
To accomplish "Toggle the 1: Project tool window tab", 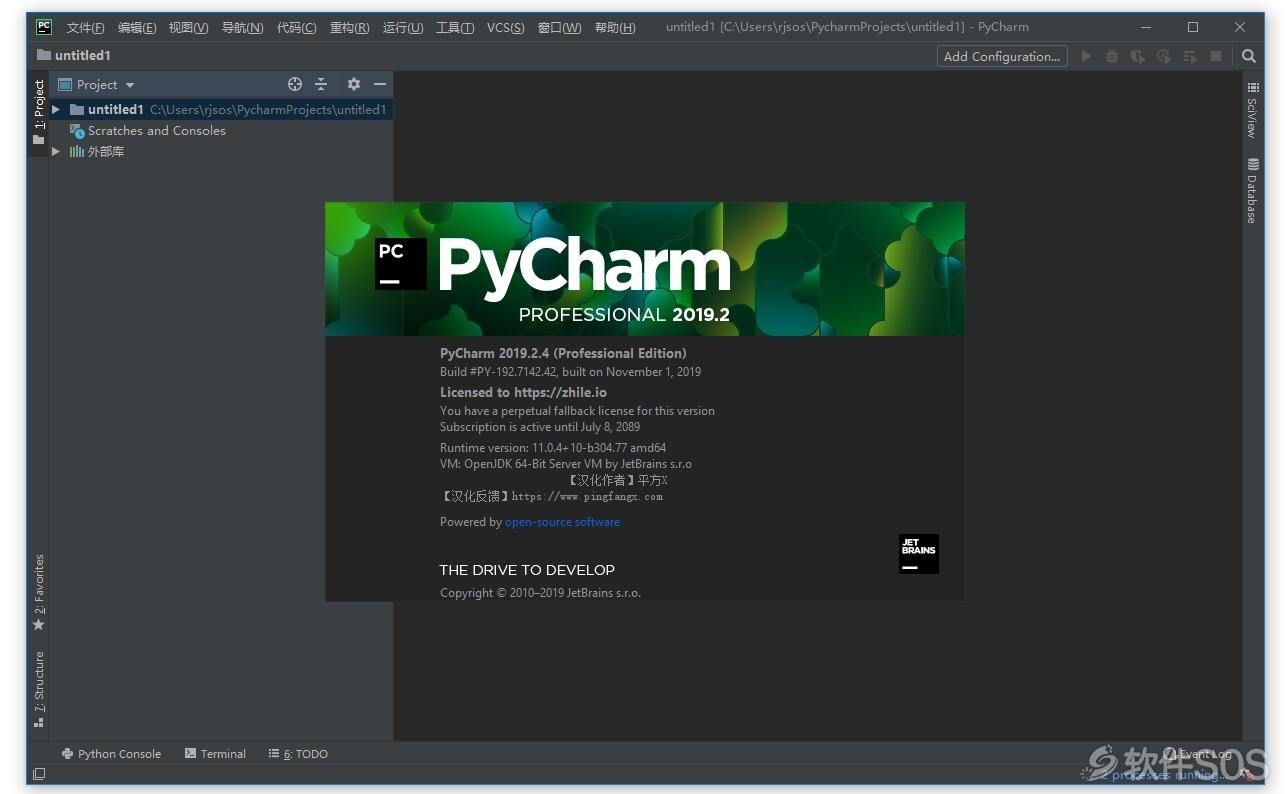I will click(x=39, y=113).
